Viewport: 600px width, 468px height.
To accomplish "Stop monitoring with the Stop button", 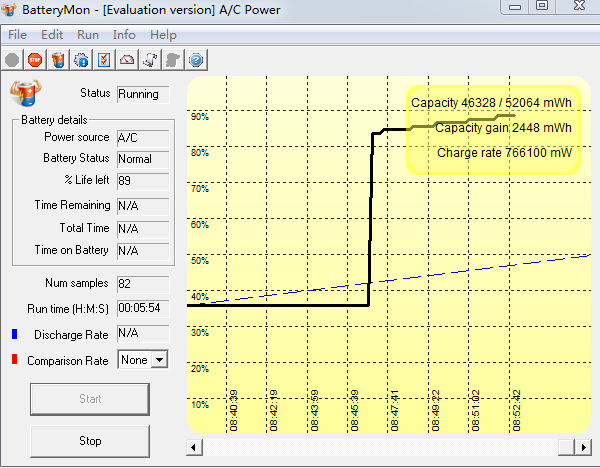I will (90, 441).
